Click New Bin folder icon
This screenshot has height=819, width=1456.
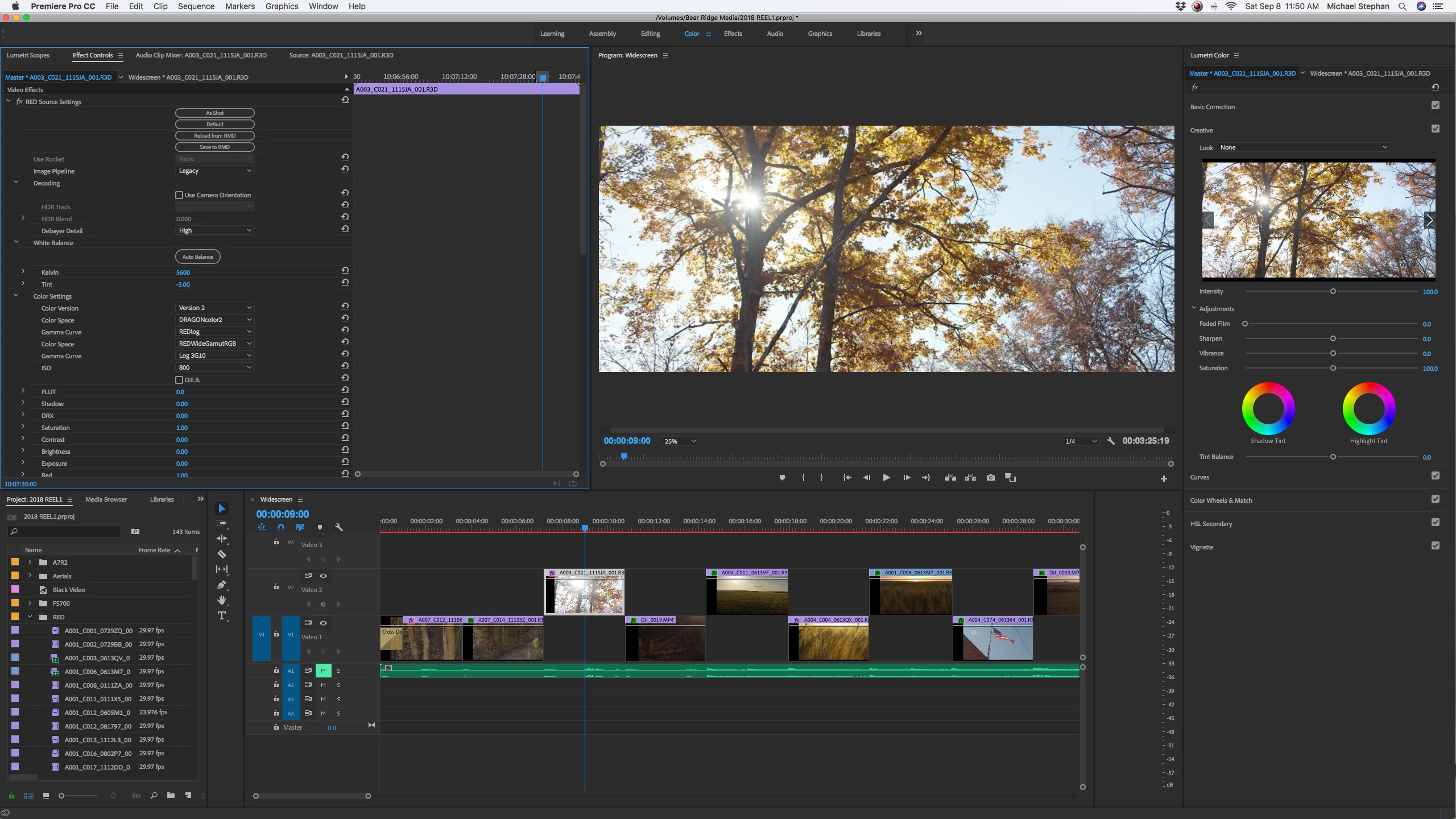[x=171, y=796]
